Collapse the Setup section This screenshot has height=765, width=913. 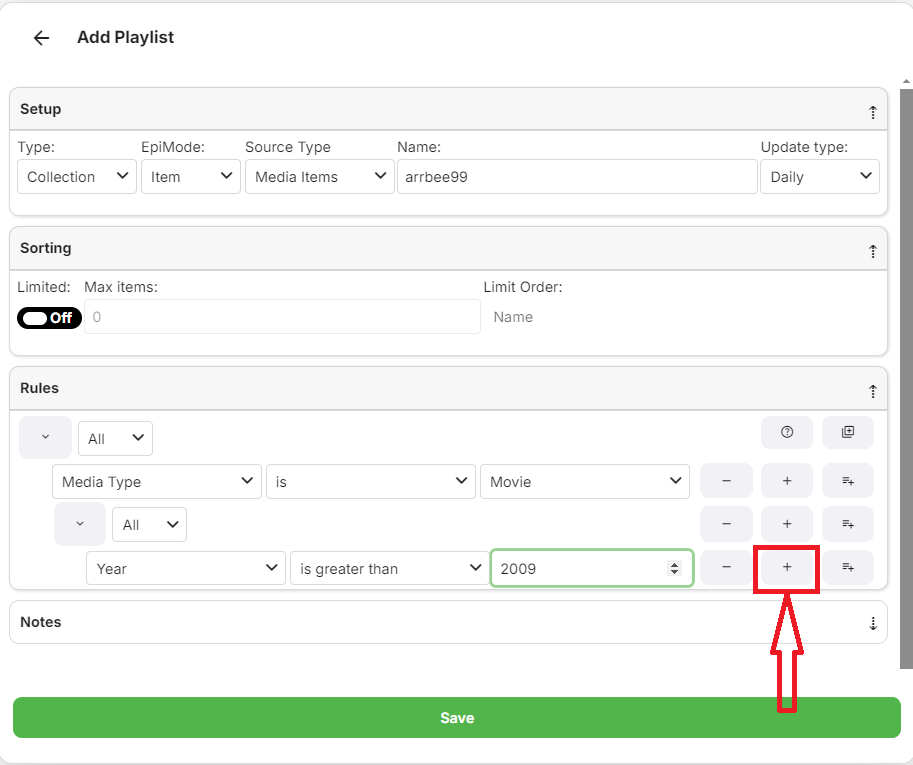click(872, 111)
